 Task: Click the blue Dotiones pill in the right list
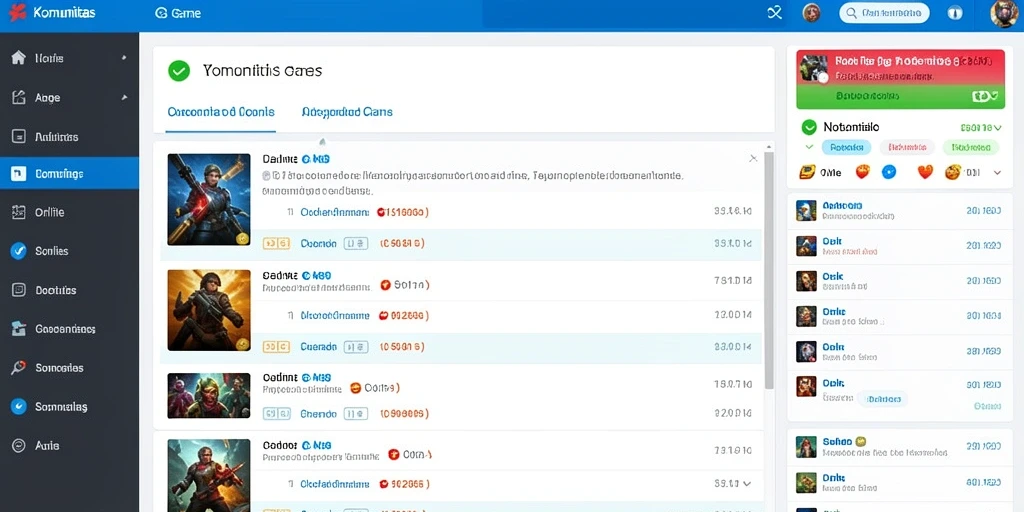point(882,398)
